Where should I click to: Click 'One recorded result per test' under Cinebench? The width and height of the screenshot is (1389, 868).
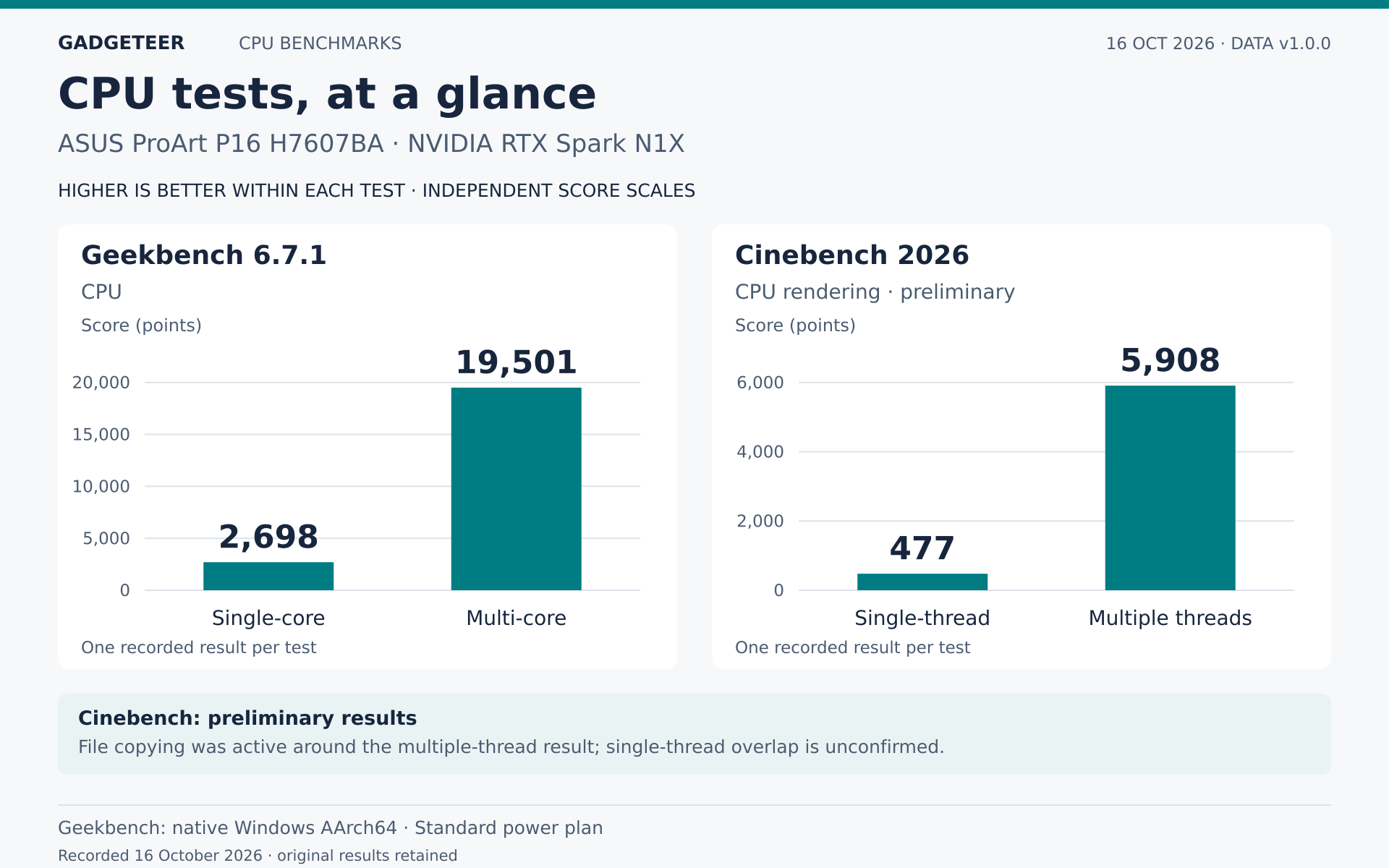click(x=853, y=647)
